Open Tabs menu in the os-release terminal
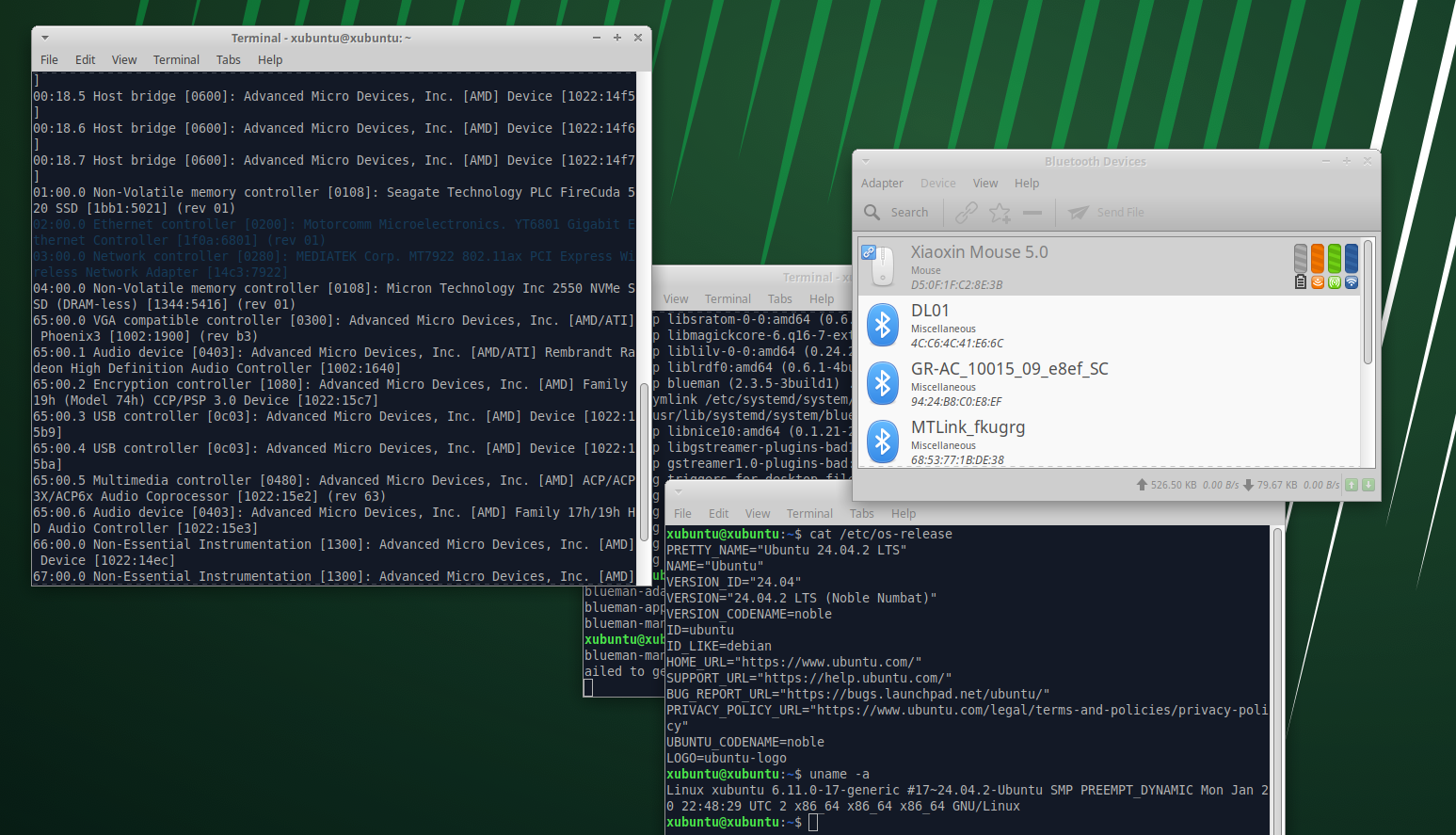 (x=862, y=514)
